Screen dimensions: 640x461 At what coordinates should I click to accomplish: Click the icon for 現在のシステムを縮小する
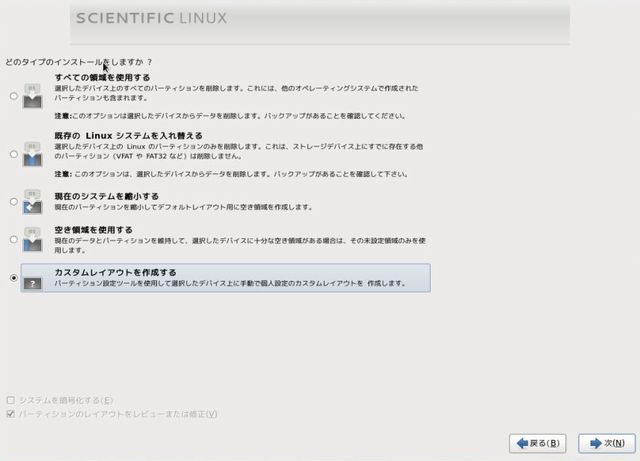[x=33, y=201]
